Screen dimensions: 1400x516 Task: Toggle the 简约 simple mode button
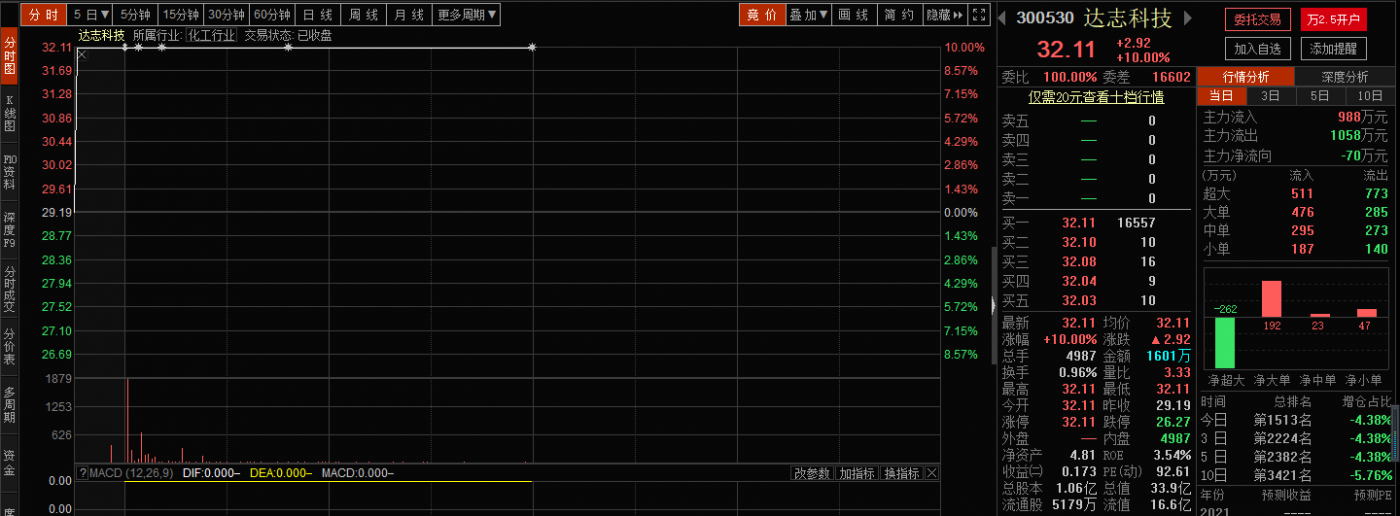pyautogui.click(x=899, y=15)
